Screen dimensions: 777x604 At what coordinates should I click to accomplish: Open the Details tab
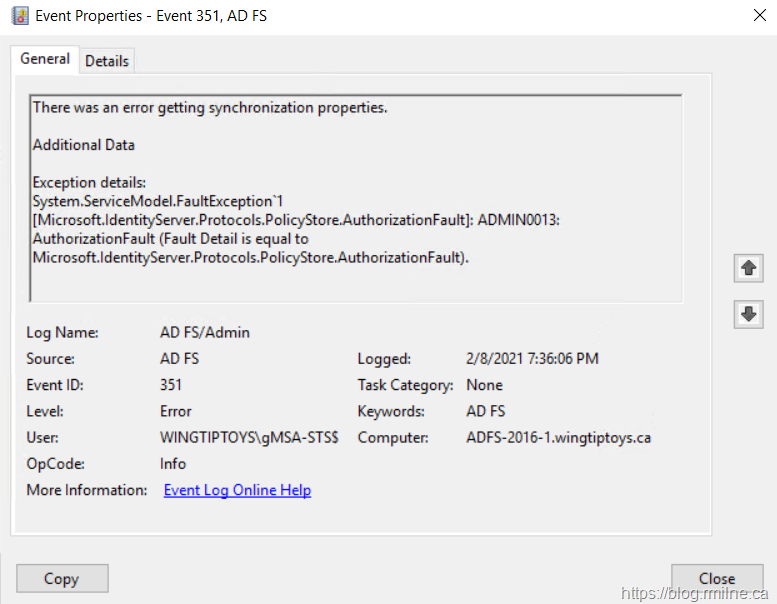107,61
